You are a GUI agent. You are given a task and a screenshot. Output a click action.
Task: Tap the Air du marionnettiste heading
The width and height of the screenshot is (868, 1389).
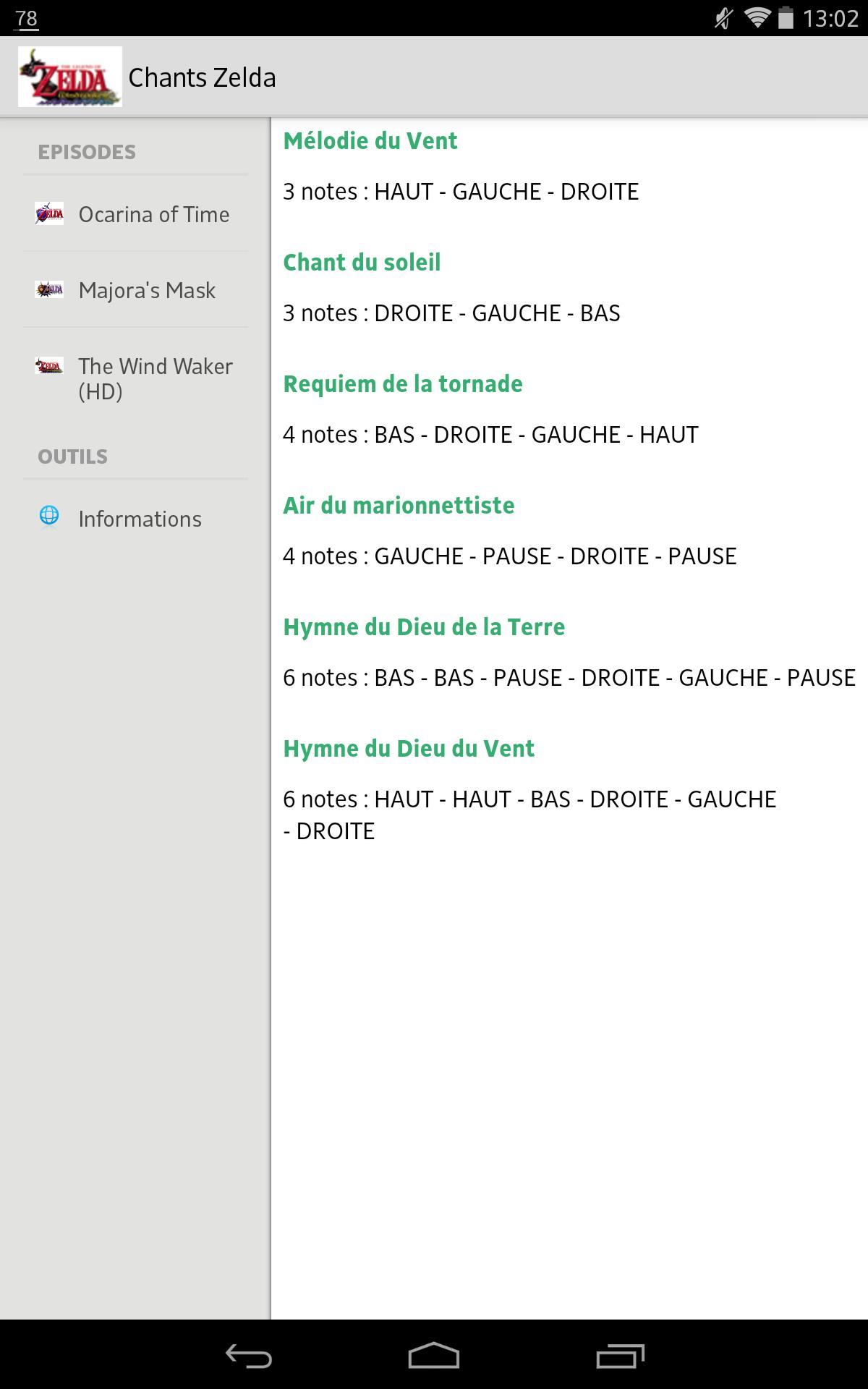[x=399, y=506]
